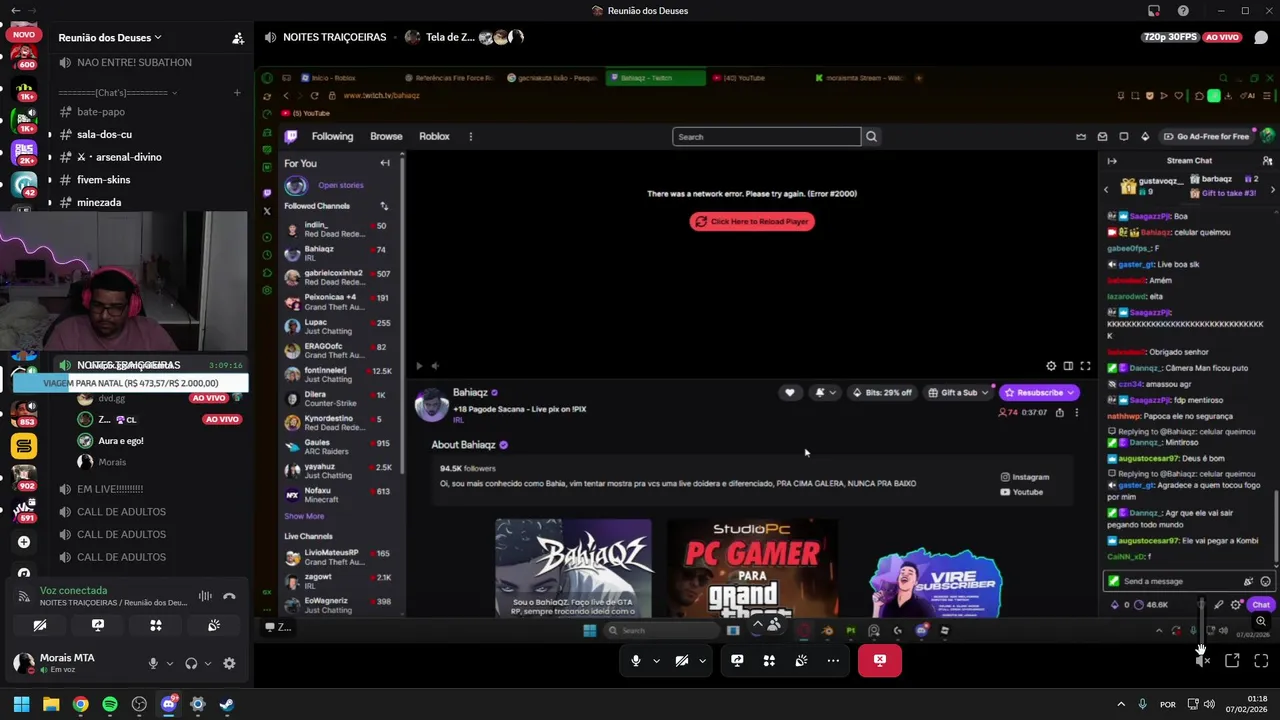
Task: Open the server with the 42 badge
Action: point(24,185)
